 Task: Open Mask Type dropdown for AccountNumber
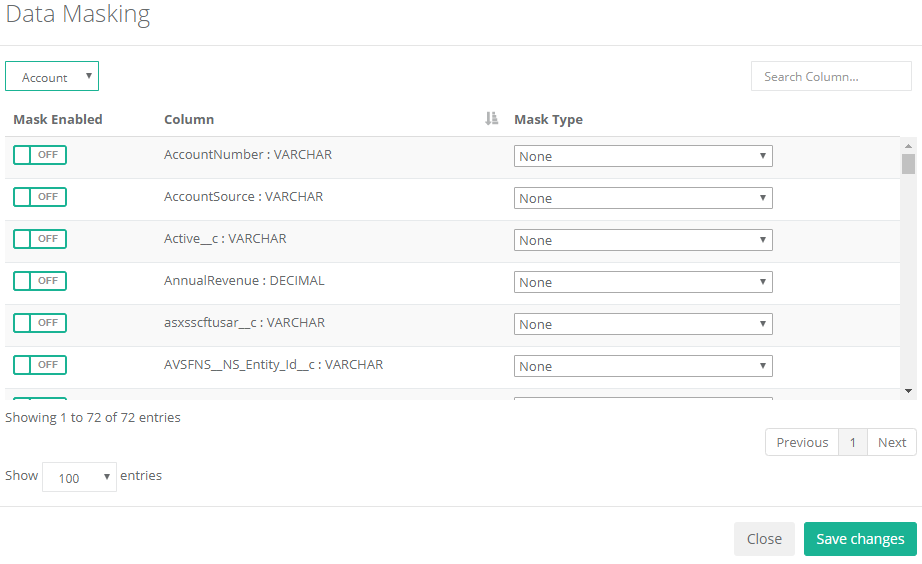click(643, 157)
